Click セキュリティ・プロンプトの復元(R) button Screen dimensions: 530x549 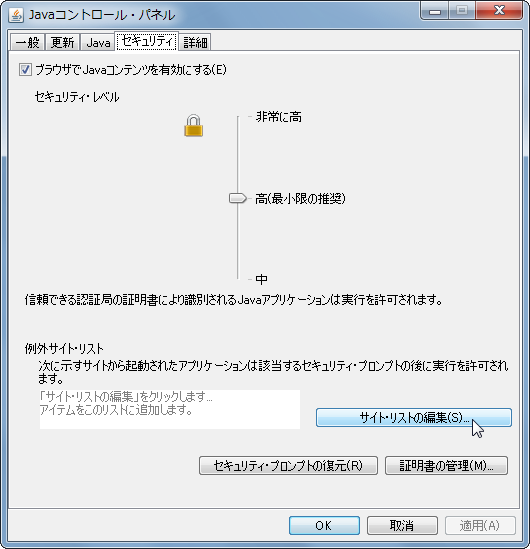[x=288, y=465]
